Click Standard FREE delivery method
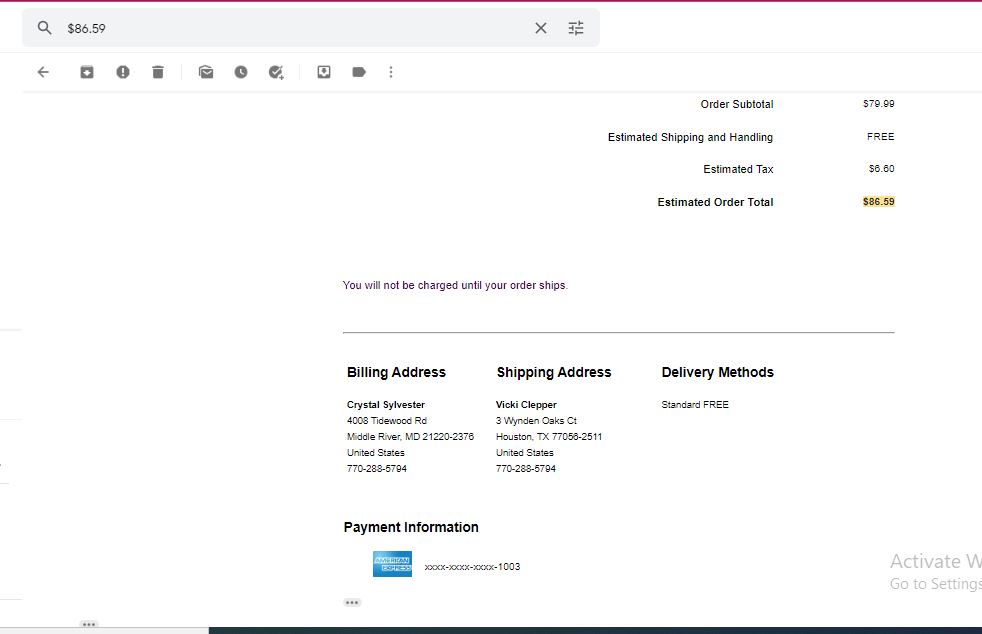This screenshot has width=982, height=634. [x=695, y=405]
